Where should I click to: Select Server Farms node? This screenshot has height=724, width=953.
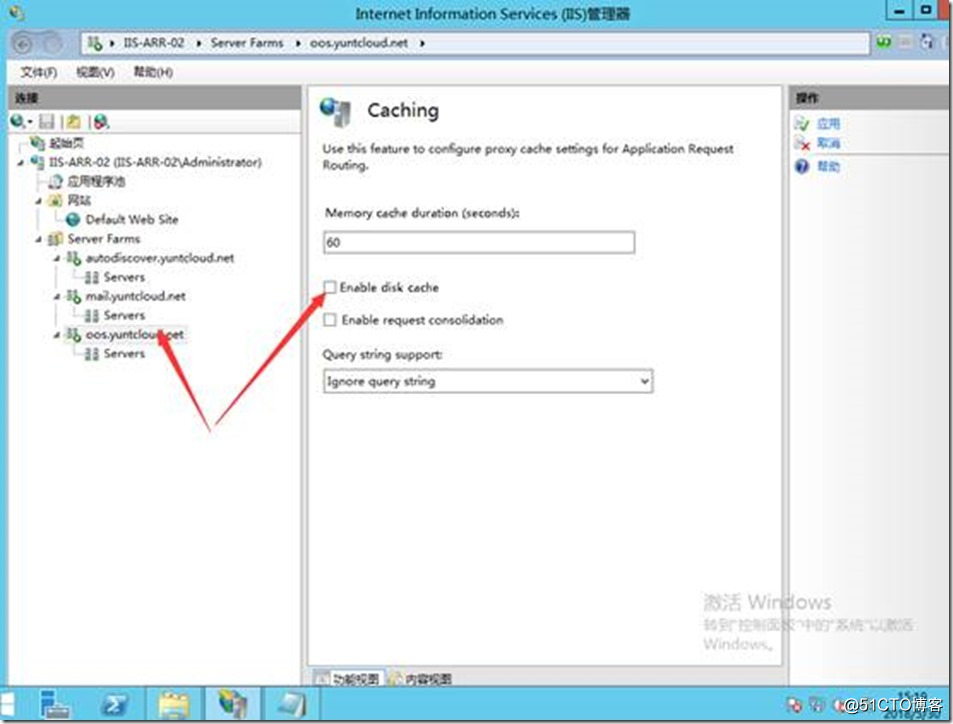(104, 238)
